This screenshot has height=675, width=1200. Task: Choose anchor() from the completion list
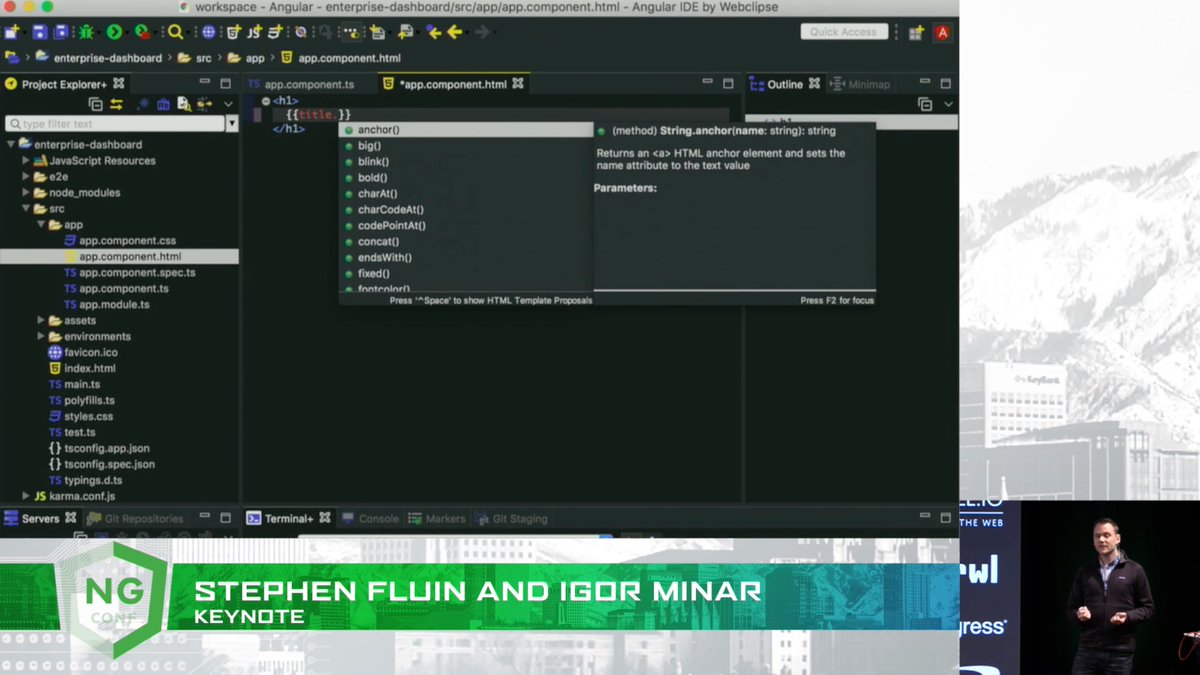[x=466, y=130]
